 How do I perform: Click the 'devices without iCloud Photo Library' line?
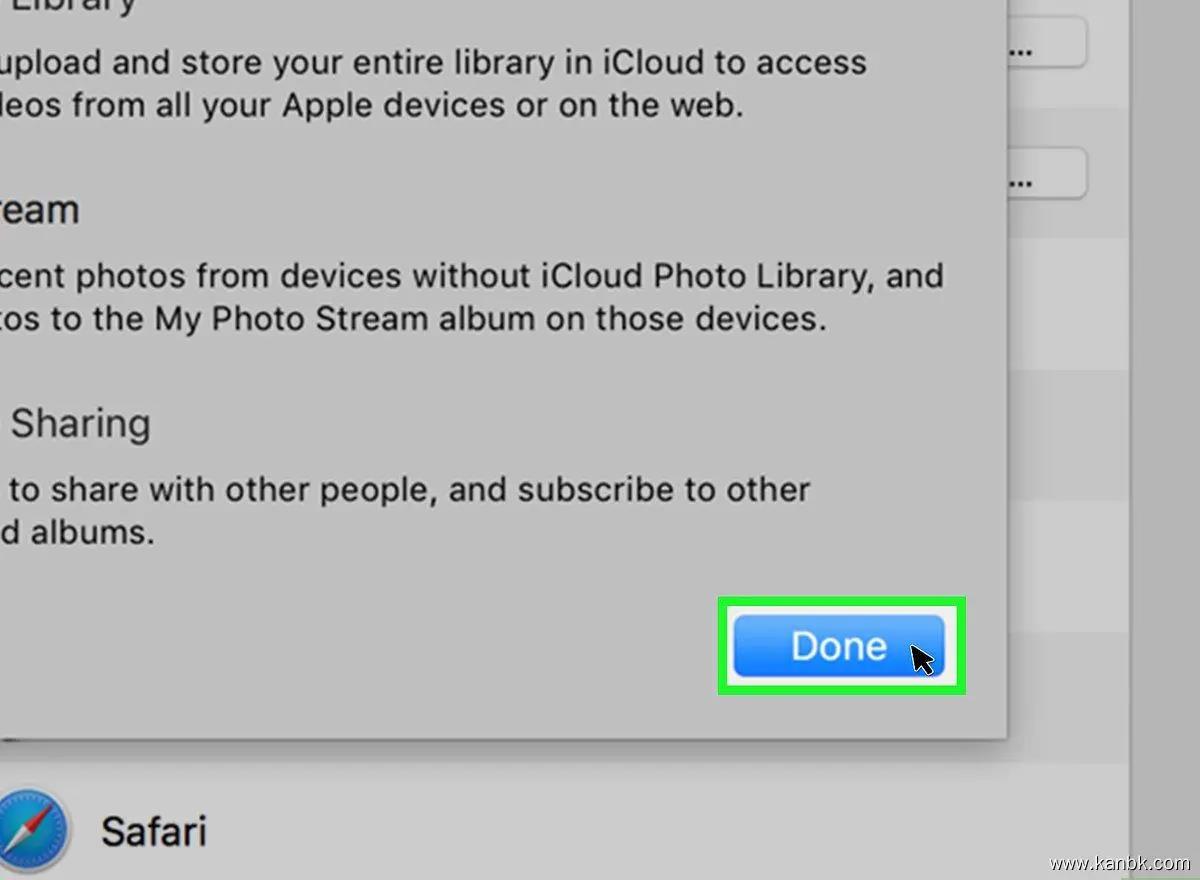[x=470, y=275]
